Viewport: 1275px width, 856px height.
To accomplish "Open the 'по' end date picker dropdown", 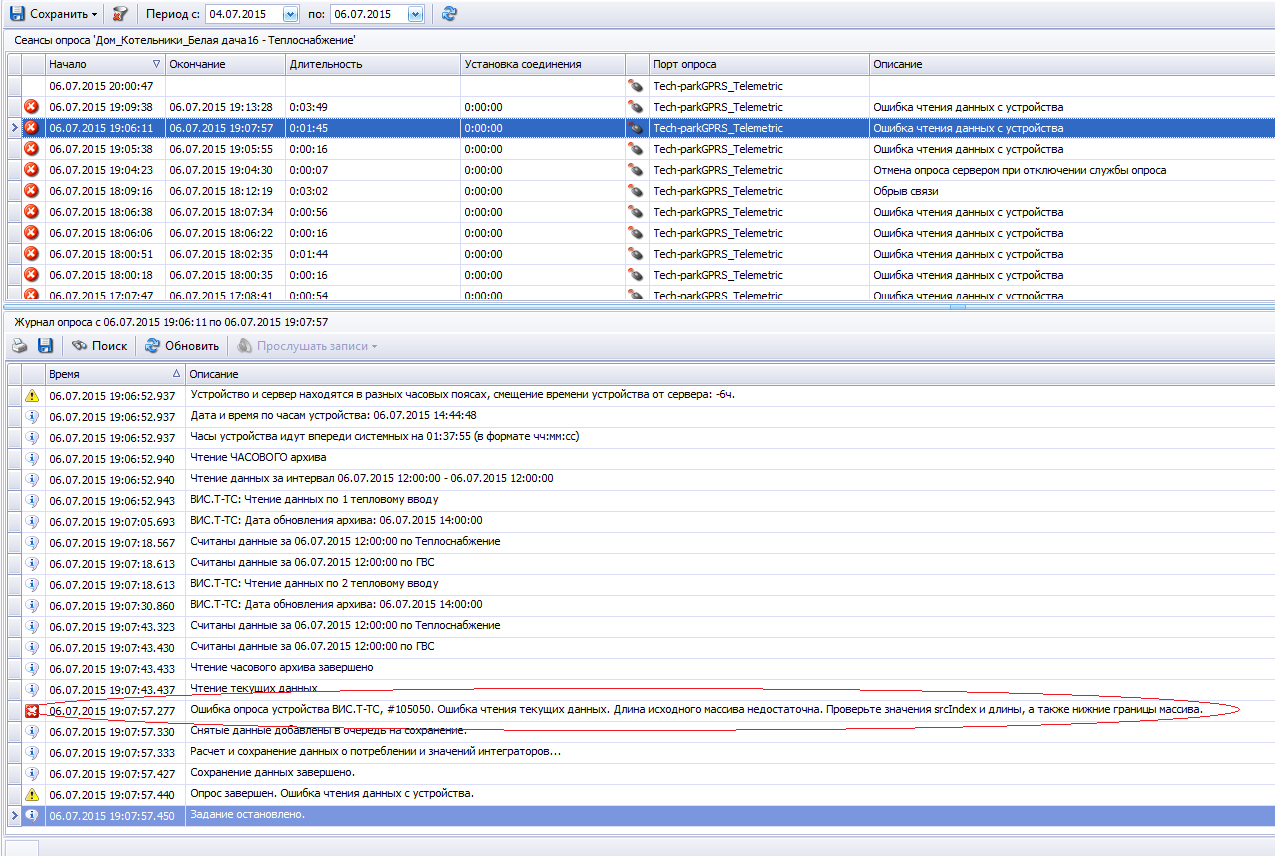I will (415, 14).
